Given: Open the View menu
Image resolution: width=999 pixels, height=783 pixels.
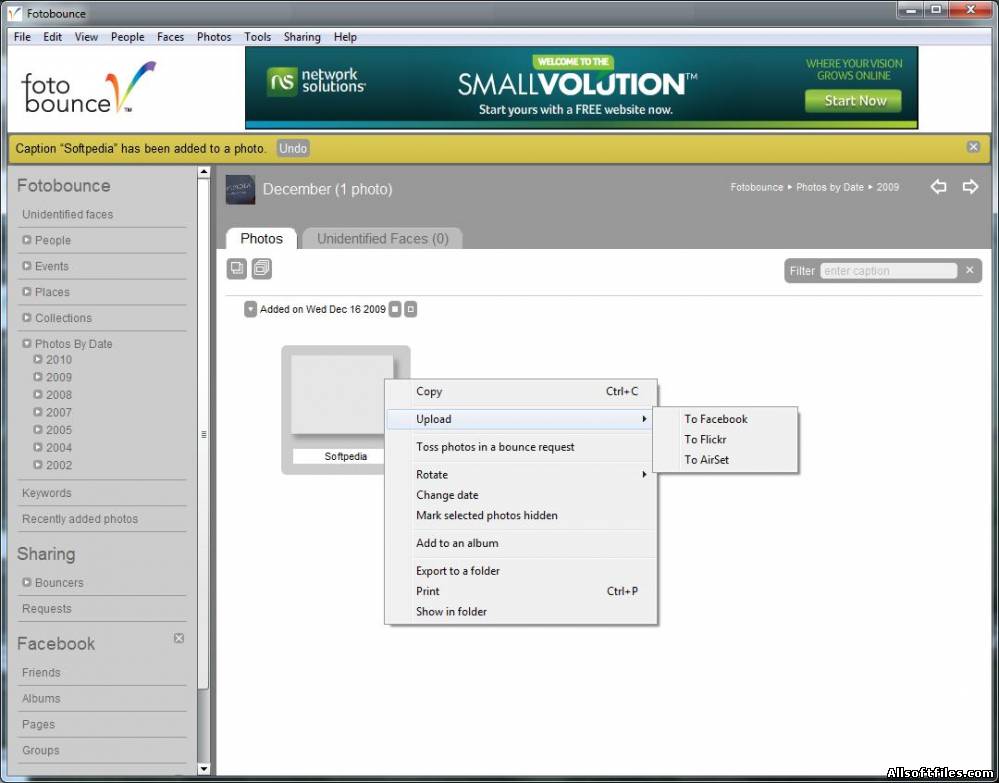Looking at the screenshot, I should tap(86, 37).
